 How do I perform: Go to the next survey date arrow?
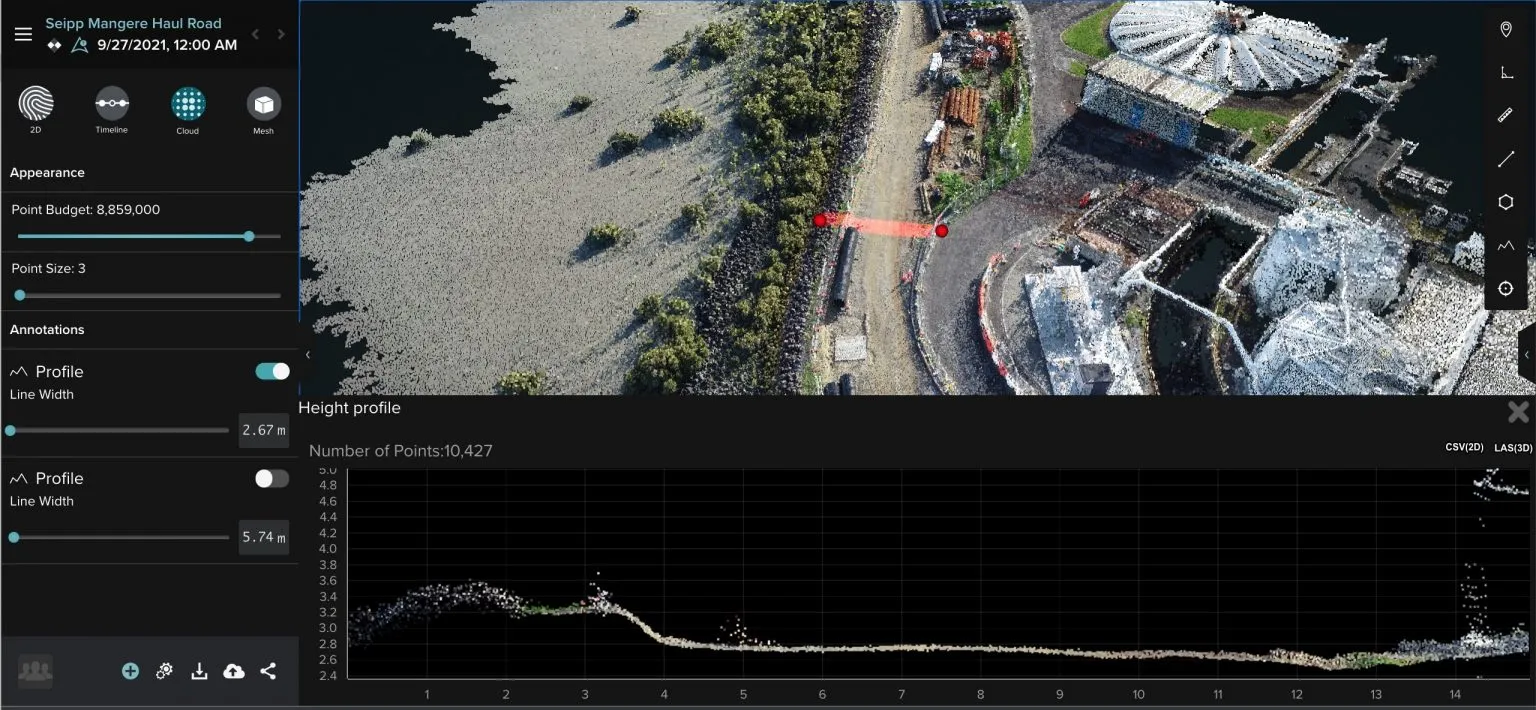point(281,34)
